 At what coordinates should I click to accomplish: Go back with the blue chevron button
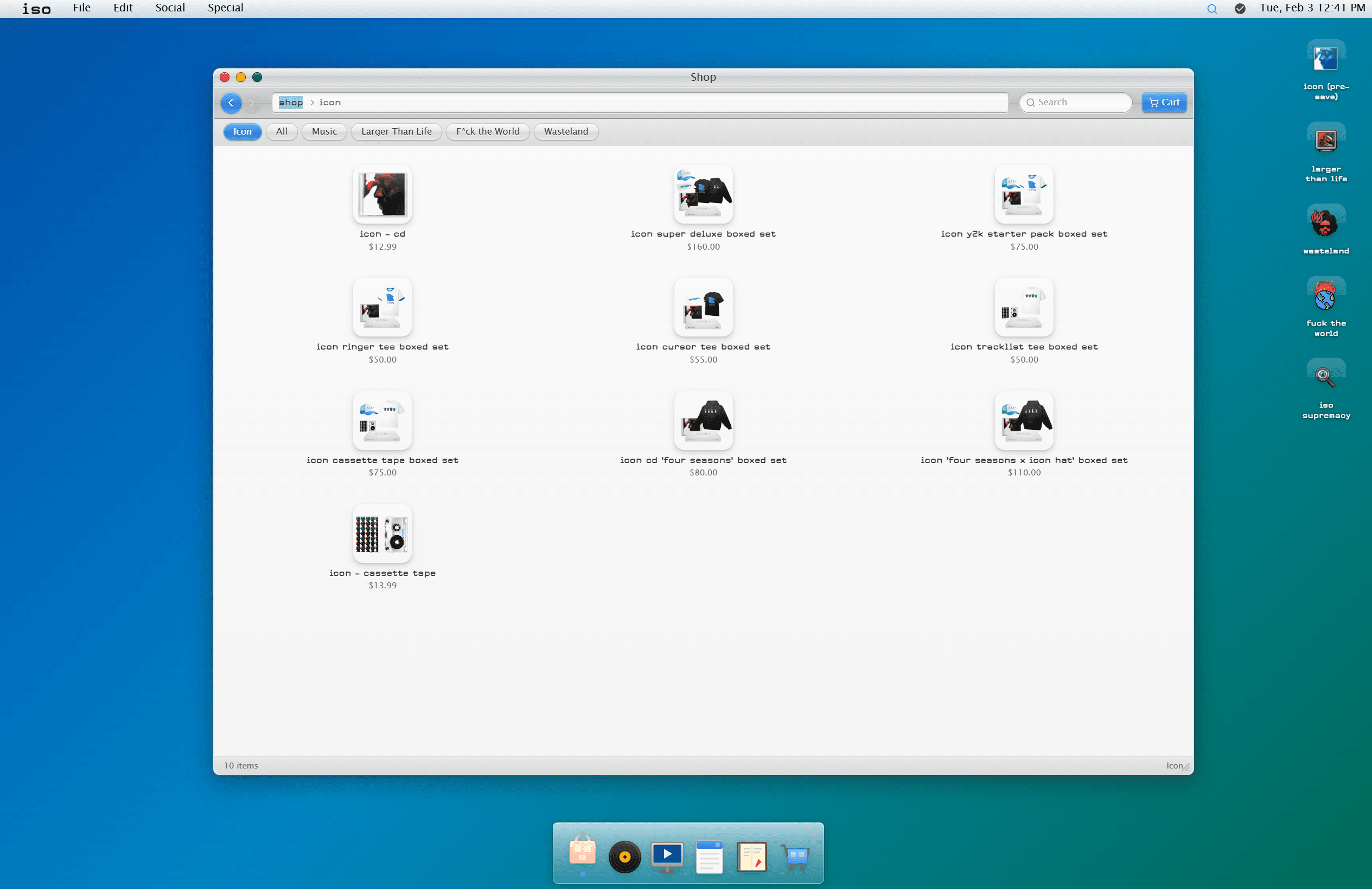point(231,103)
